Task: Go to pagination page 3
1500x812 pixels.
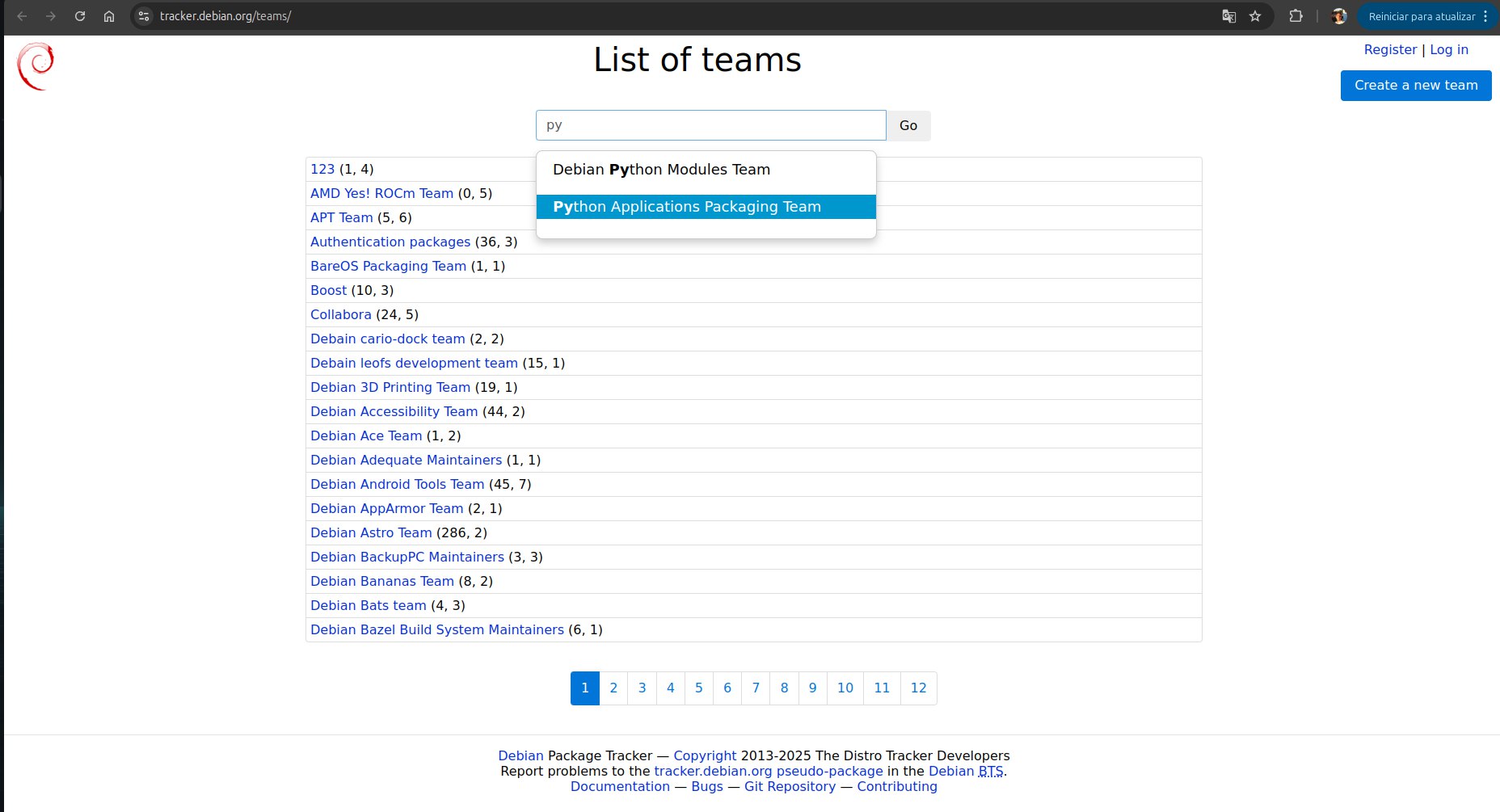Action: coord(643,688)
